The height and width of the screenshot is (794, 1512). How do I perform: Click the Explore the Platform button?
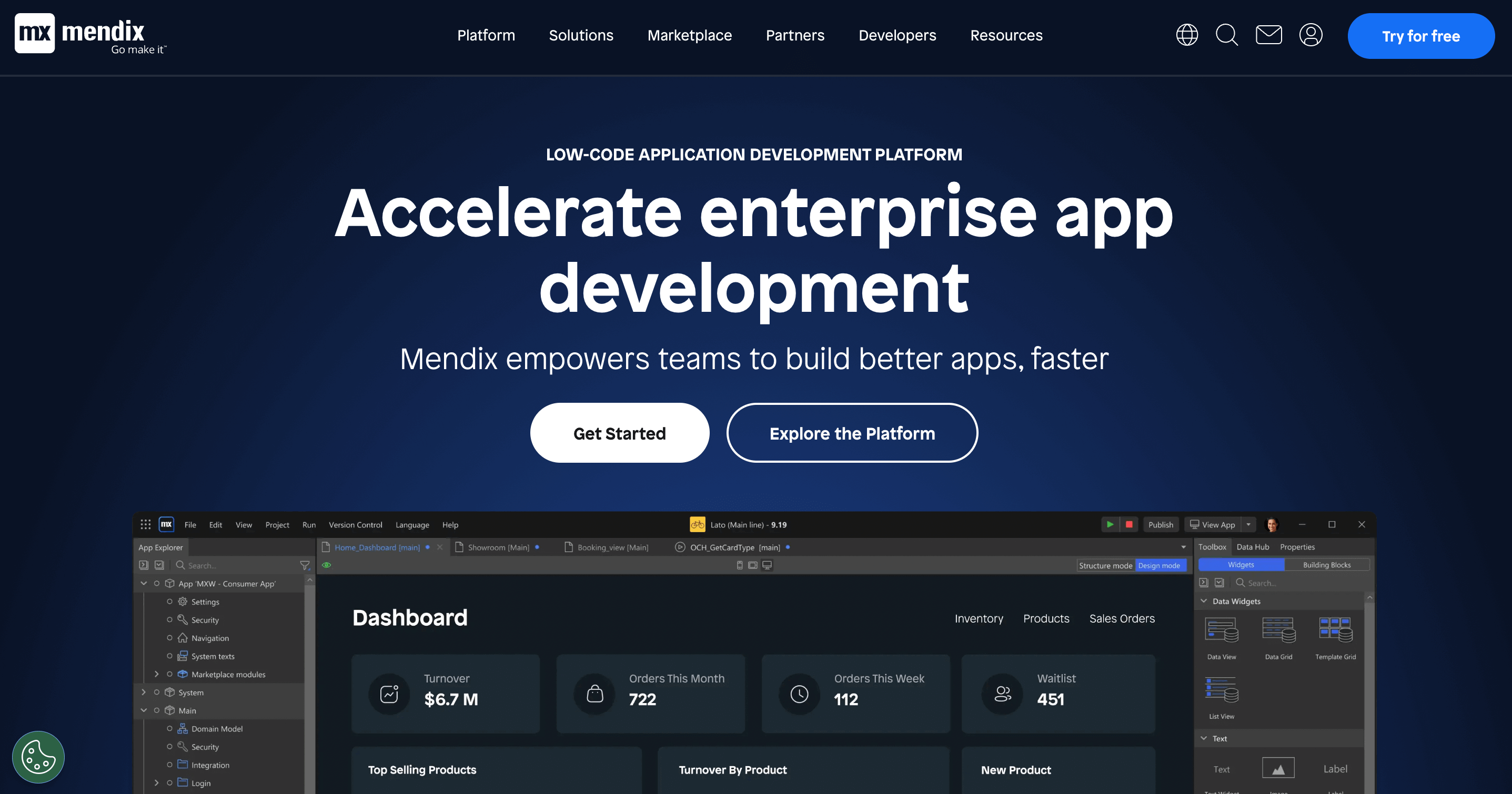(852, 433)
